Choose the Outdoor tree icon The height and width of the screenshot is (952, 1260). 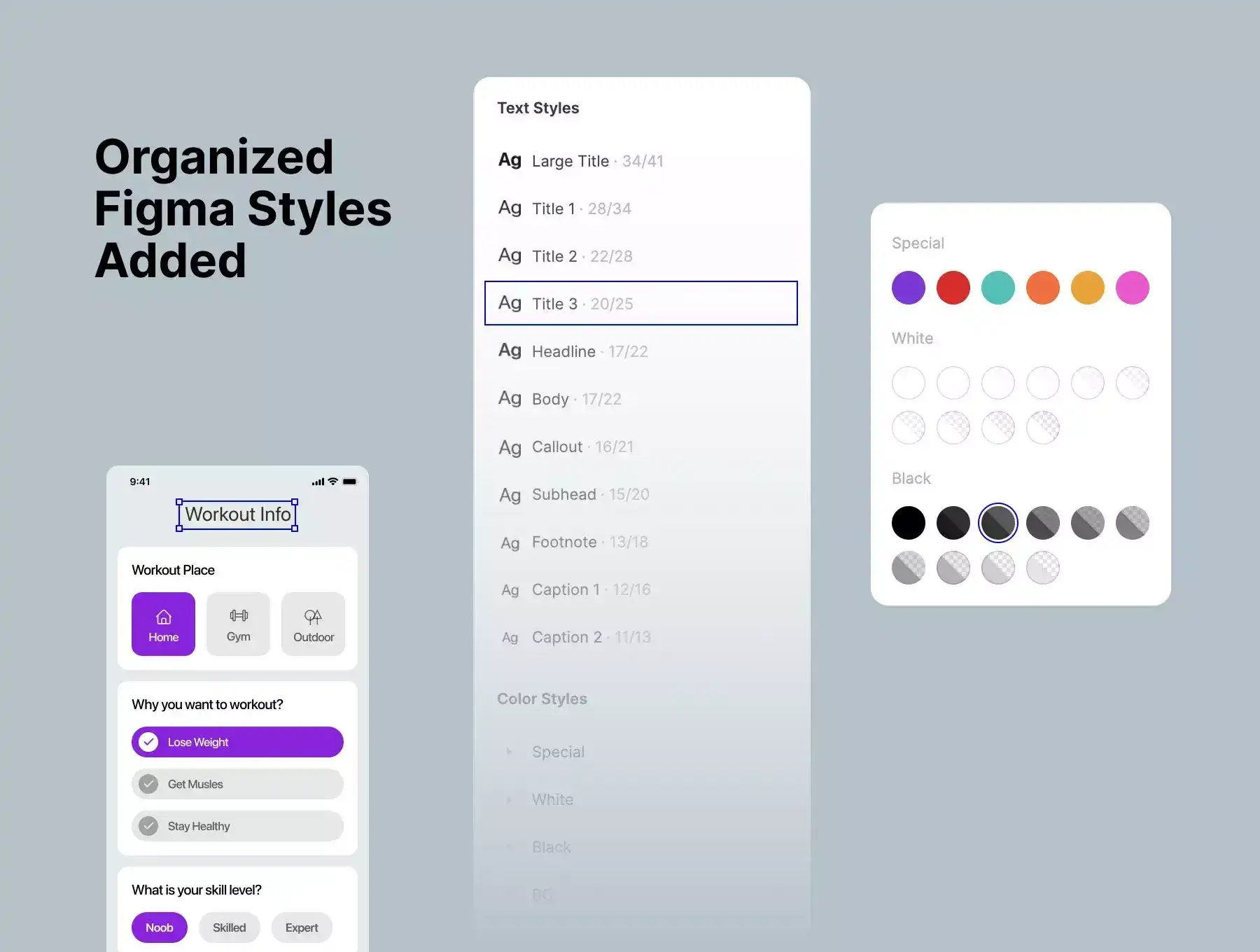(x=313, y=617)
